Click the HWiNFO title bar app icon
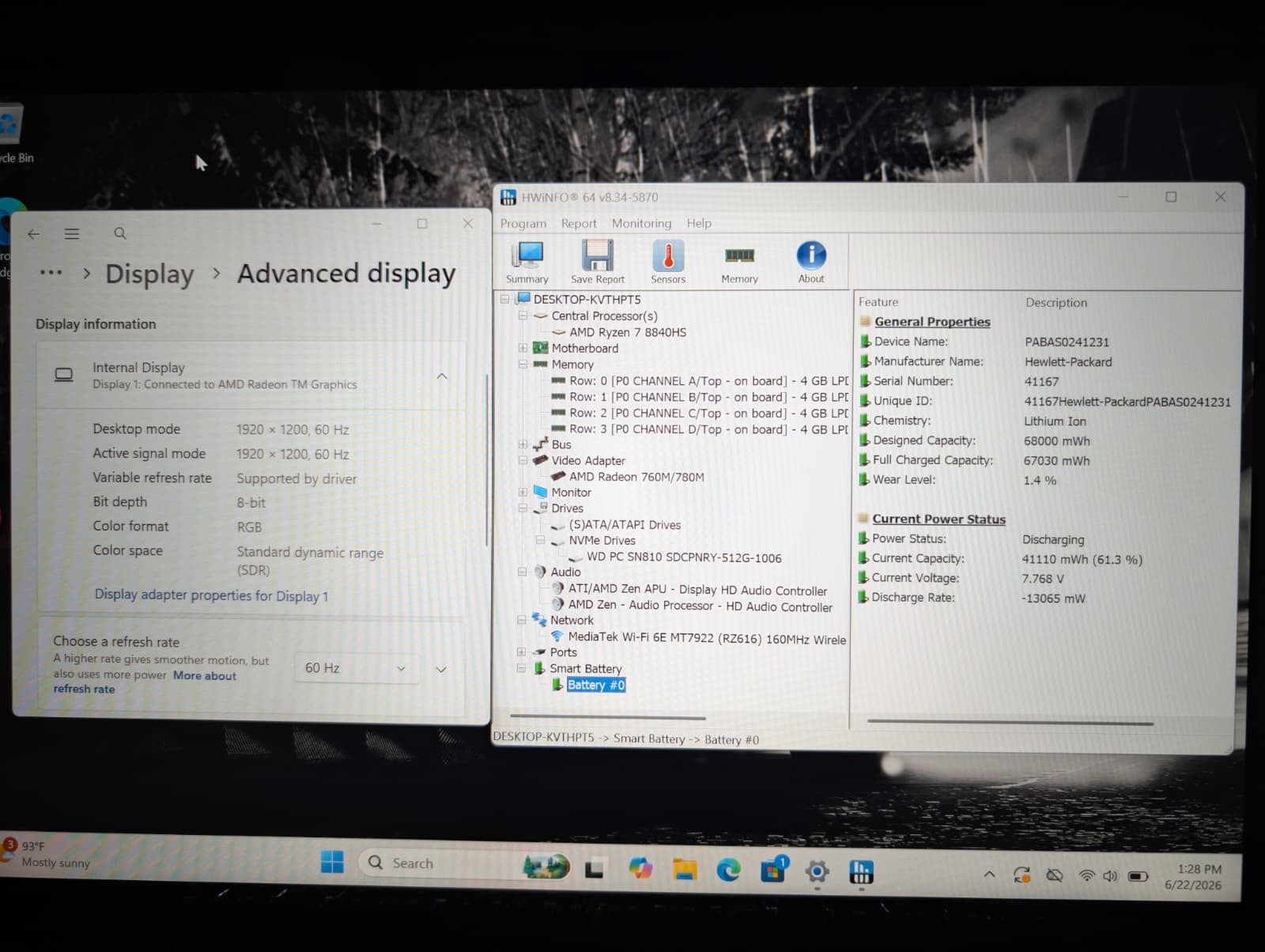The width and height of the screenshot is (1265, 952). click(508, 197)
